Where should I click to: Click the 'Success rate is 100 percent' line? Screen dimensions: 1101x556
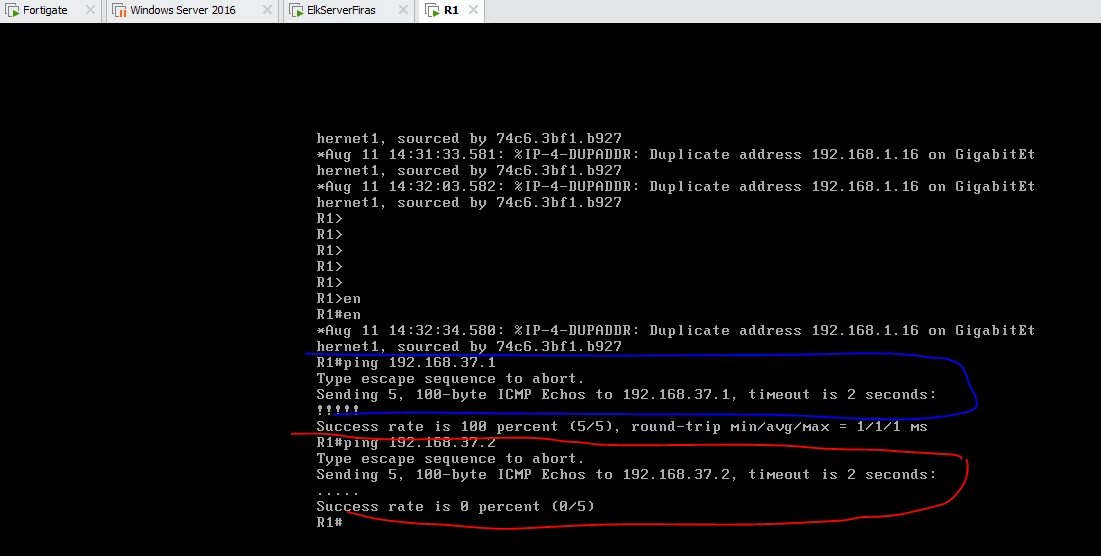[621, 426]
